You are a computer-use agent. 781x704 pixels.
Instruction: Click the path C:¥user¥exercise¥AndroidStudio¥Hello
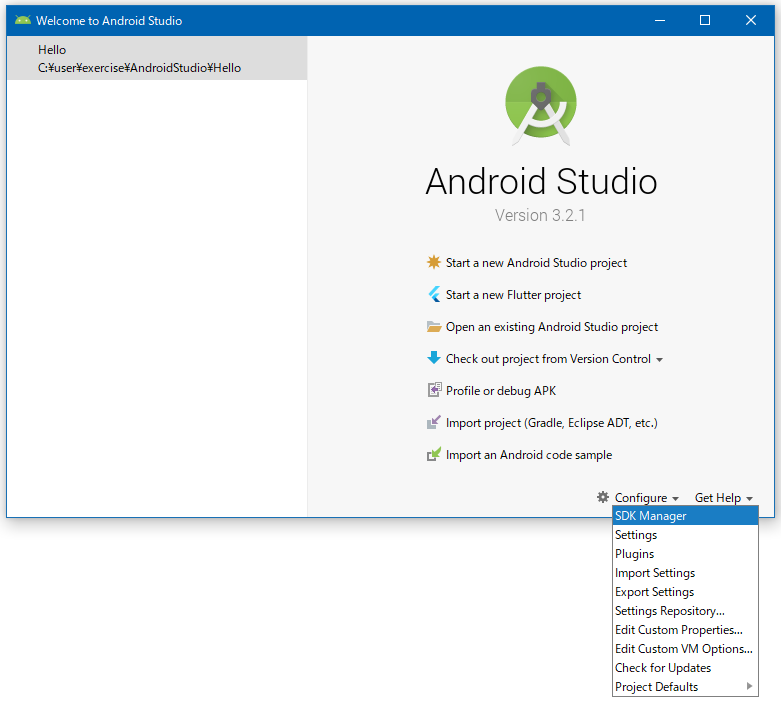tap(139, 68)
